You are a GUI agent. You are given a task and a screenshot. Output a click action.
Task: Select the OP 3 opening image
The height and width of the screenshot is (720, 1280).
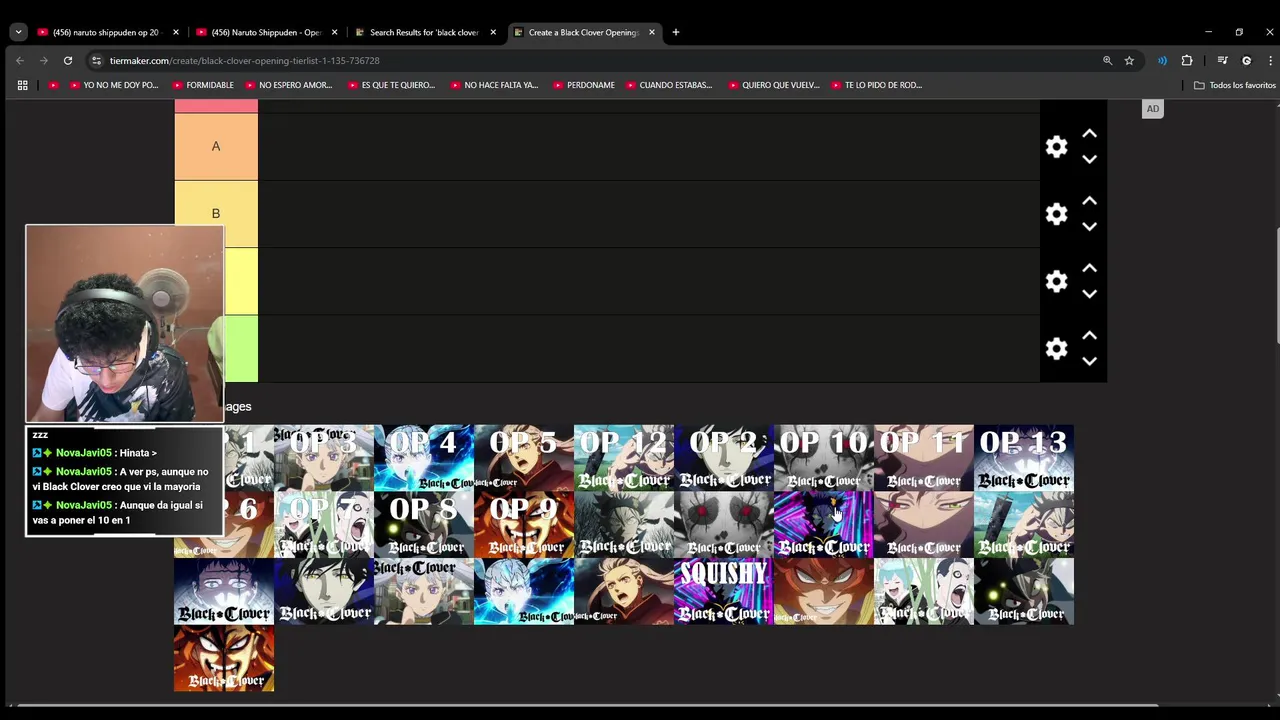click(x=324, y=457)
